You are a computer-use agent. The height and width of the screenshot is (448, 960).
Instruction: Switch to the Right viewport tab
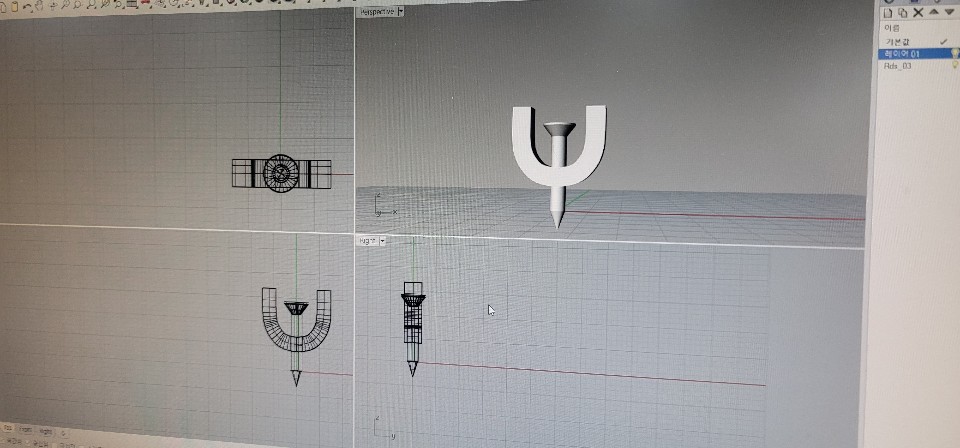point(46,430)
